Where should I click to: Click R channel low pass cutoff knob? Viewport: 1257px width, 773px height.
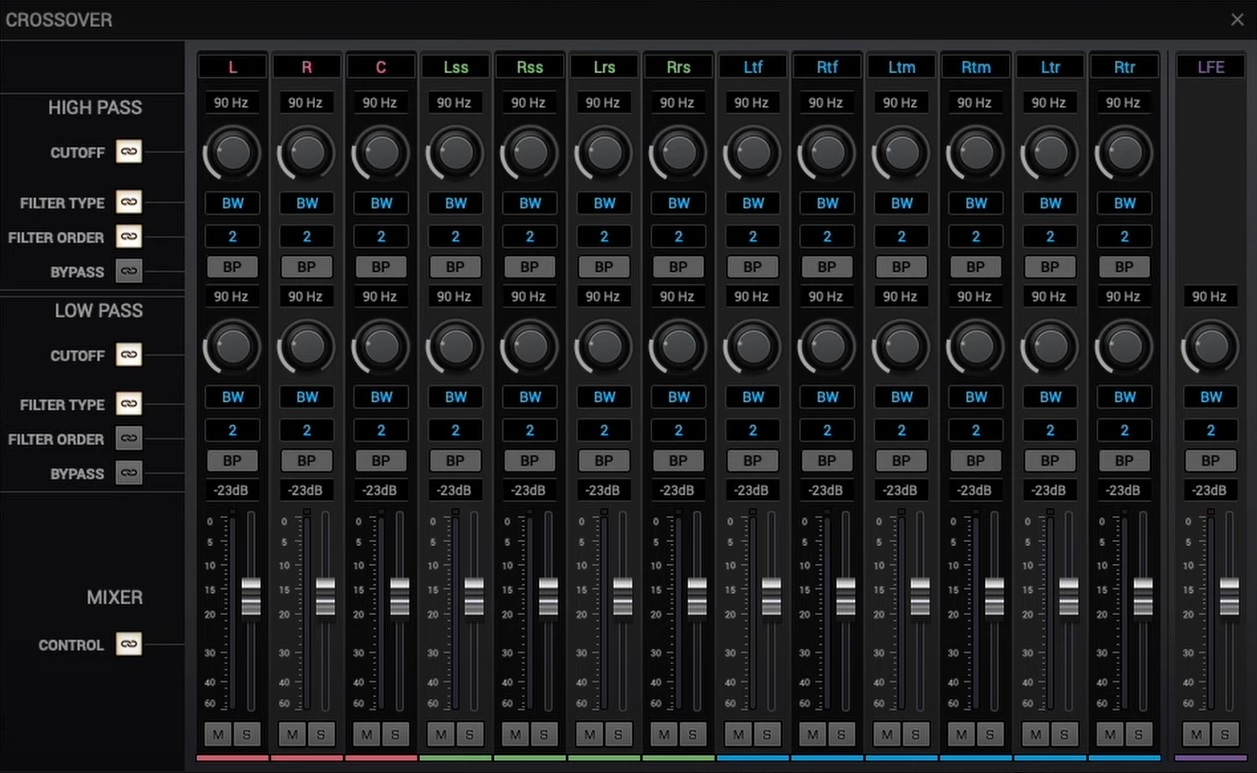tap(307, 346)
